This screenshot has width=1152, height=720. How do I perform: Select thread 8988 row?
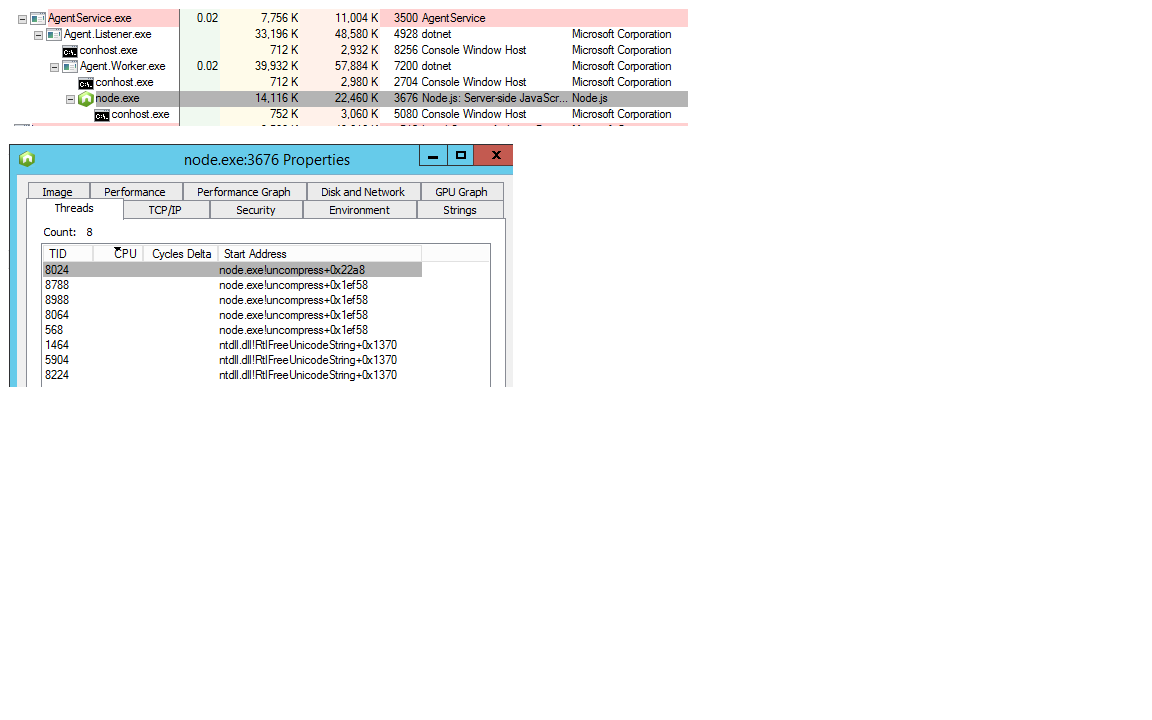pyautogui.click(x=232, y=300)
